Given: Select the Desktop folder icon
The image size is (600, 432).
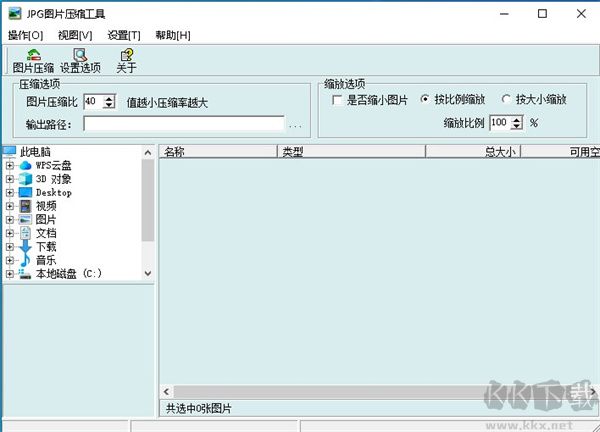Looking at the screenshot, I should [x=25, y=192].
